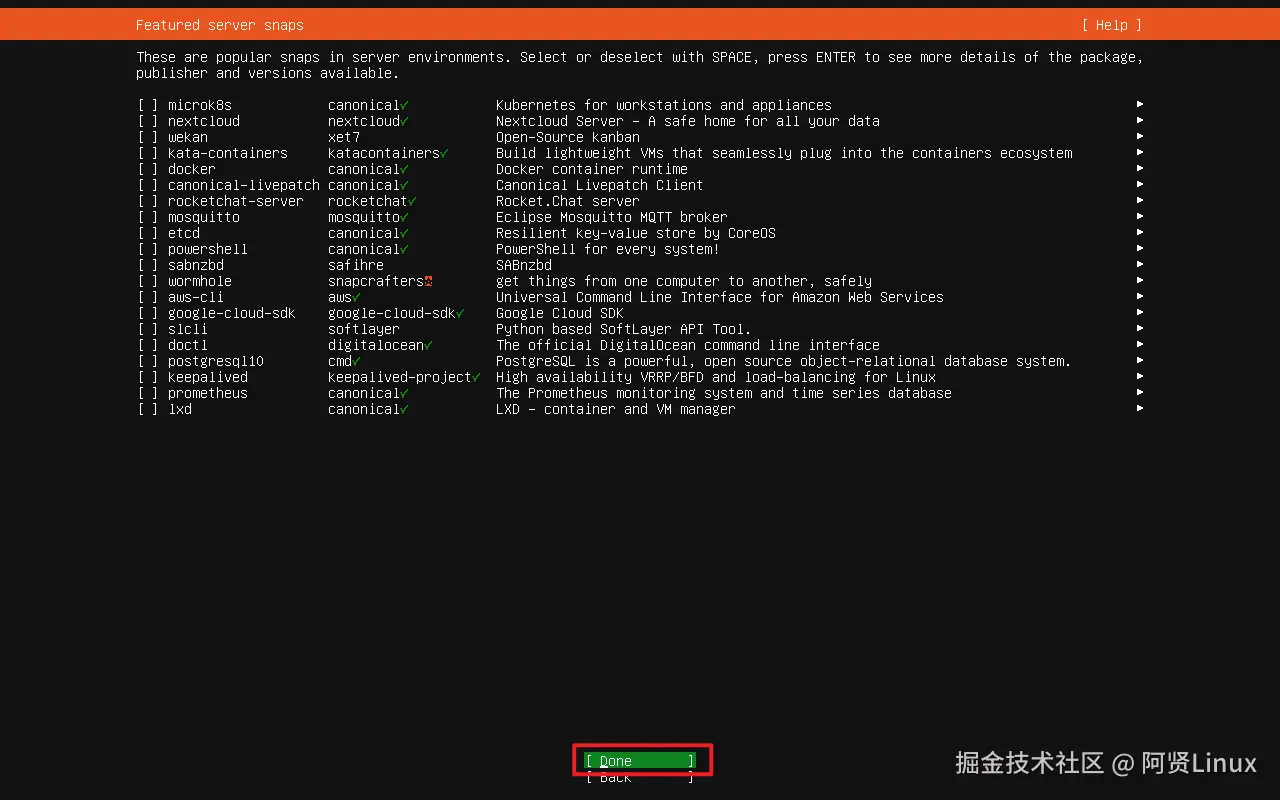Expand details arrow for microk8s row
1280x800 pixels.
coord(1140,104)
